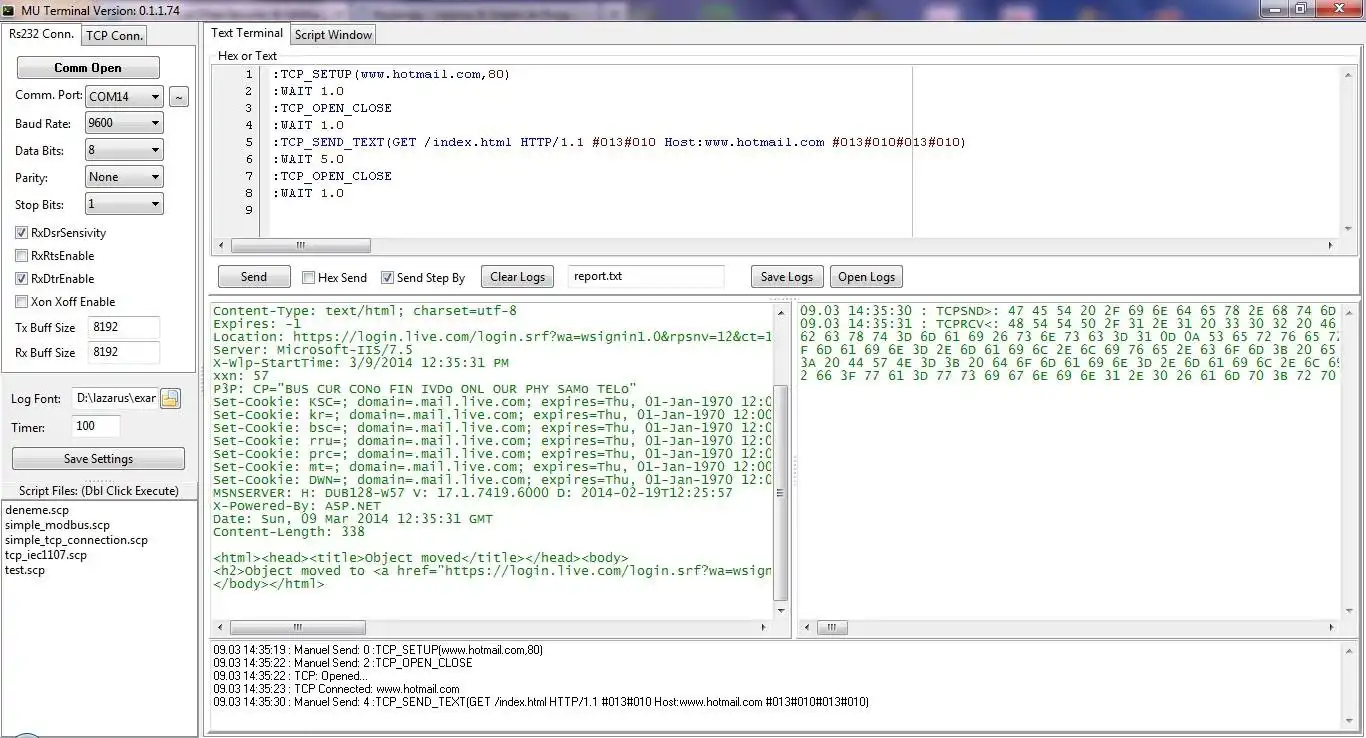The width and height of the screenshot is (1366, 738).
Task: Open the Data Bits dropdown
Action: [124, 150]
